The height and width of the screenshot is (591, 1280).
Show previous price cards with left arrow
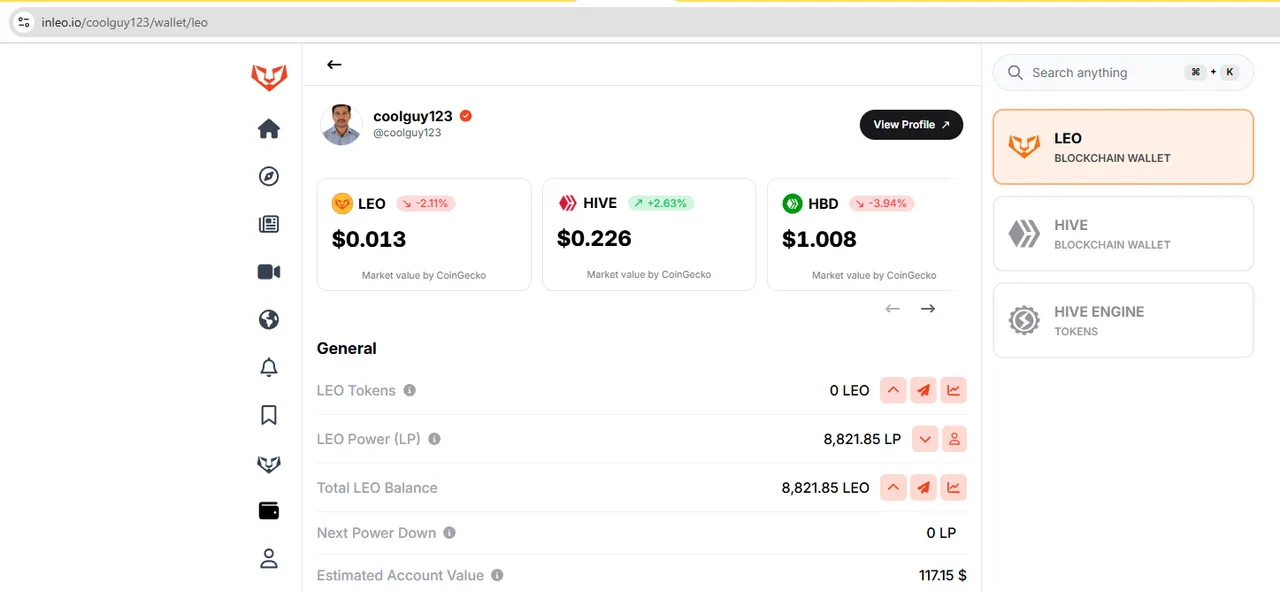click(x=893, y=308)
